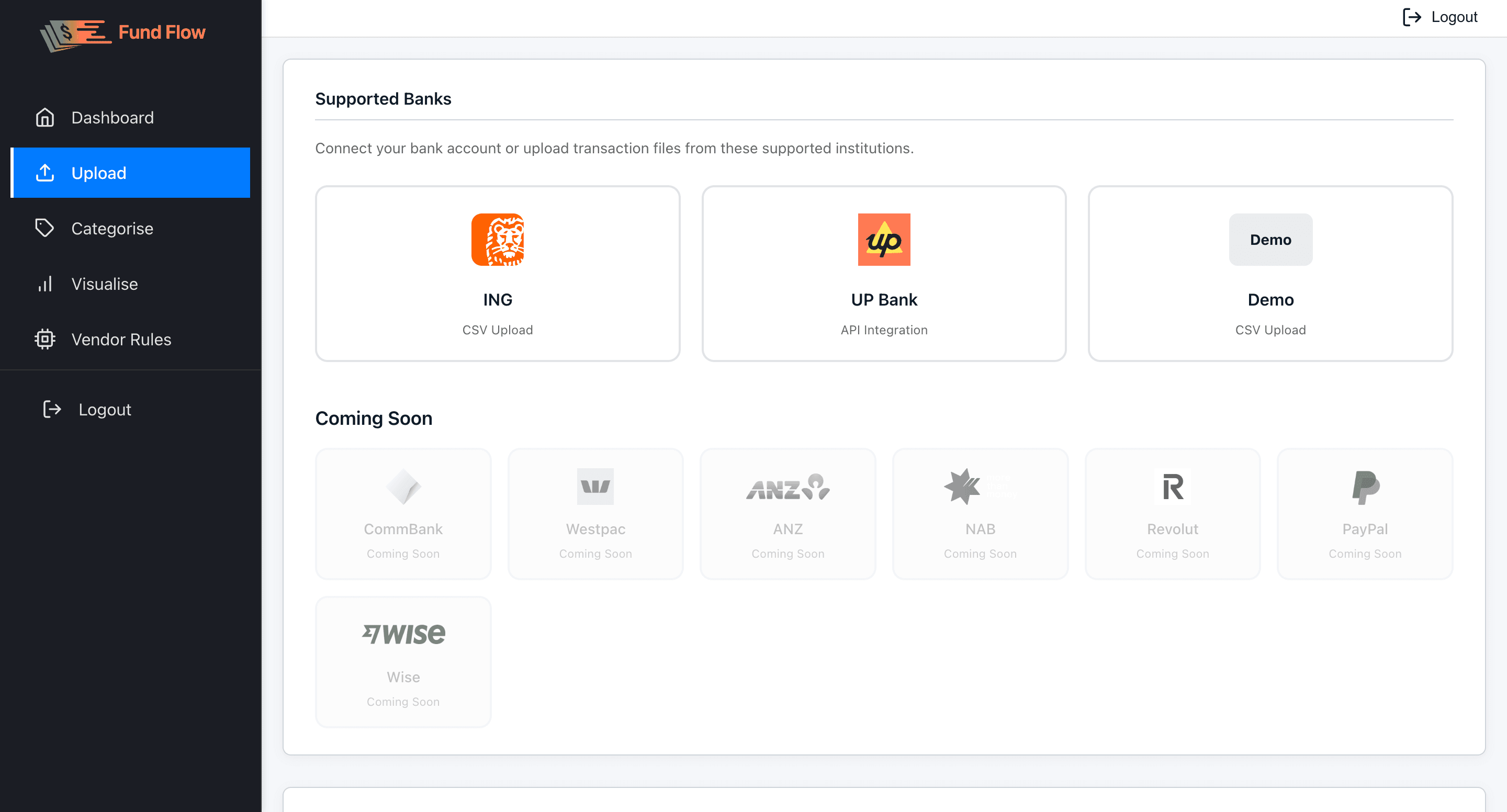Click 'CSV Upload' under ING
The width and height of the screenshot is (1507, 812).
498,330
